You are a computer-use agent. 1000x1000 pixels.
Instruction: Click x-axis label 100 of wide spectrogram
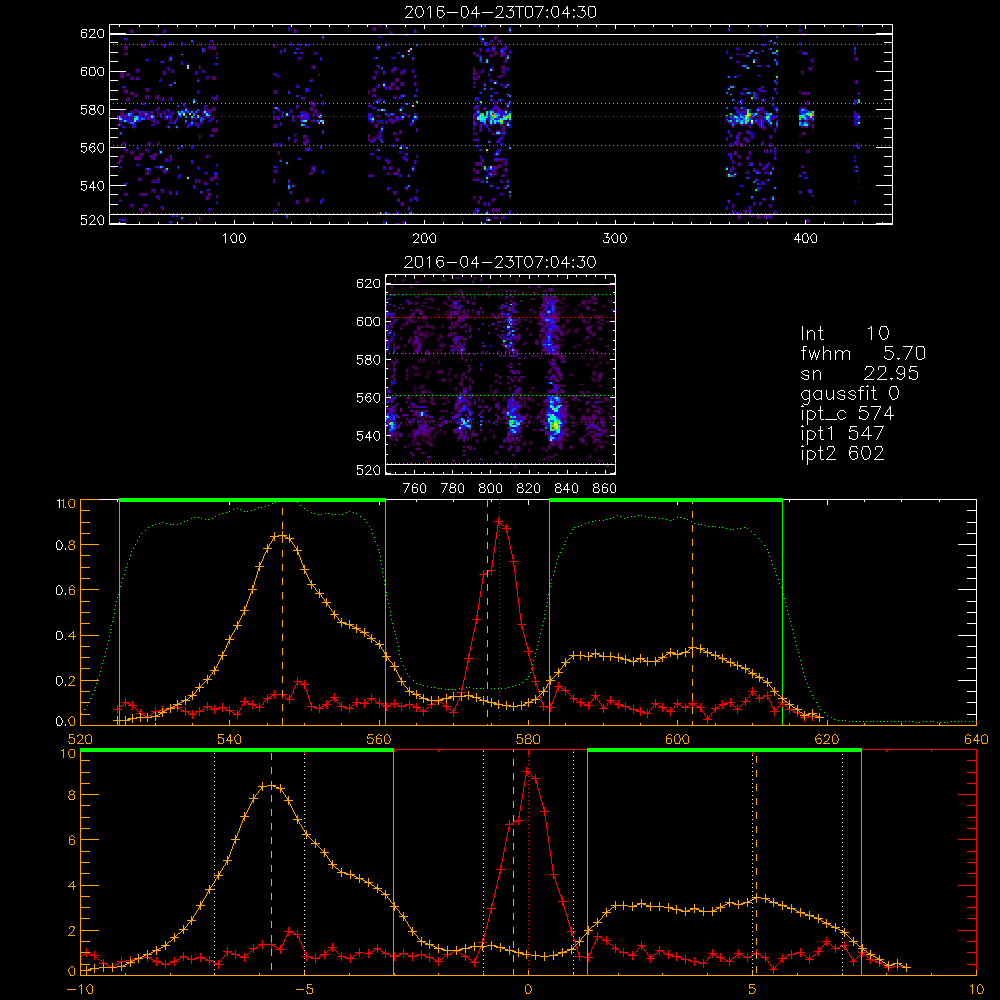click(234, 239)
